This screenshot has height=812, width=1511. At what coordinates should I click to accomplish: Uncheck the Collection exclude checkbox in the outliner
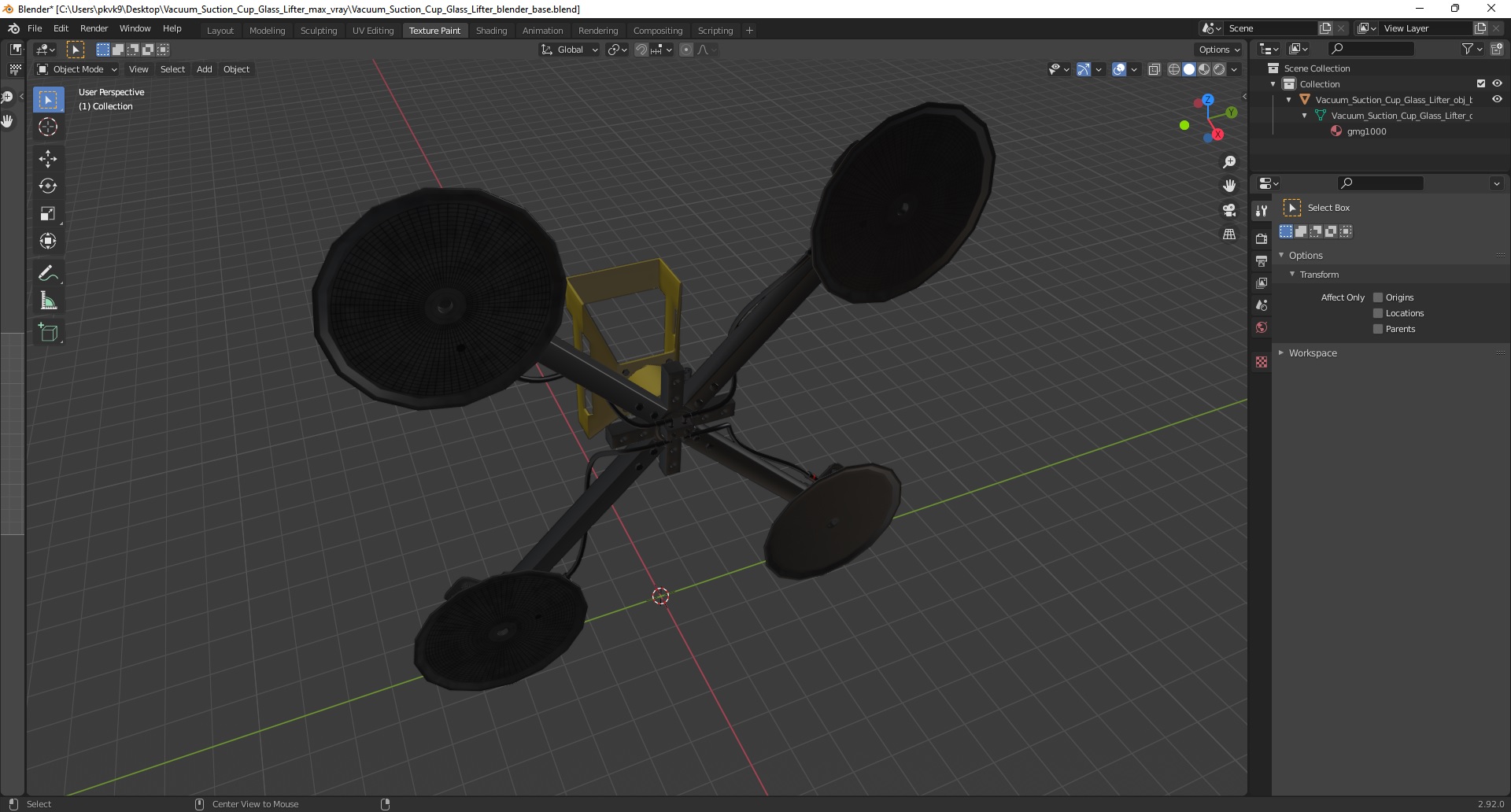[1481, 83]
